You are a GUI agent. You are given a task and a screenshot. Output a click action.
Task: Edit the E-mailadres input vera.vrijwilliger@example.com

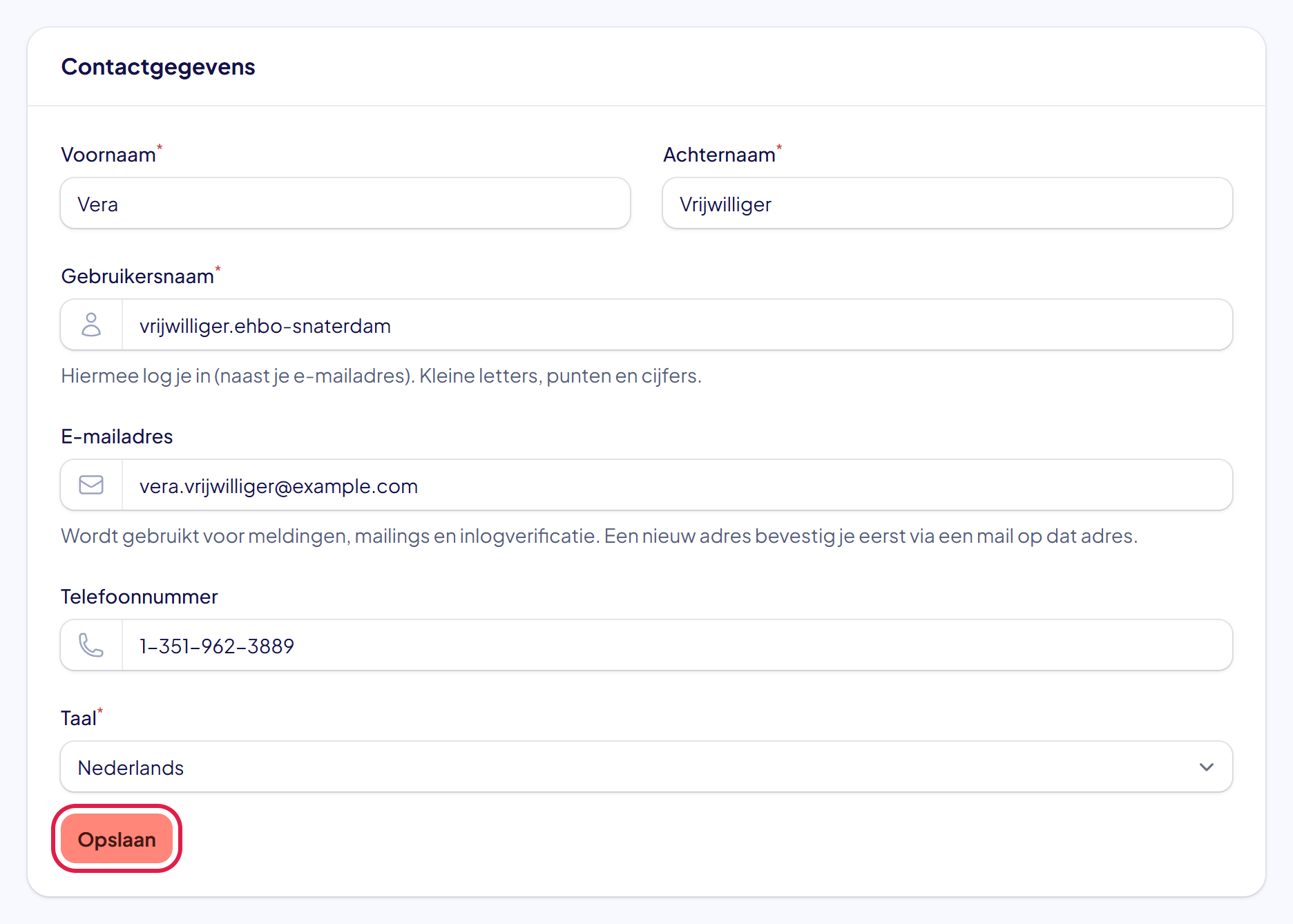click(x=677, y=485)
